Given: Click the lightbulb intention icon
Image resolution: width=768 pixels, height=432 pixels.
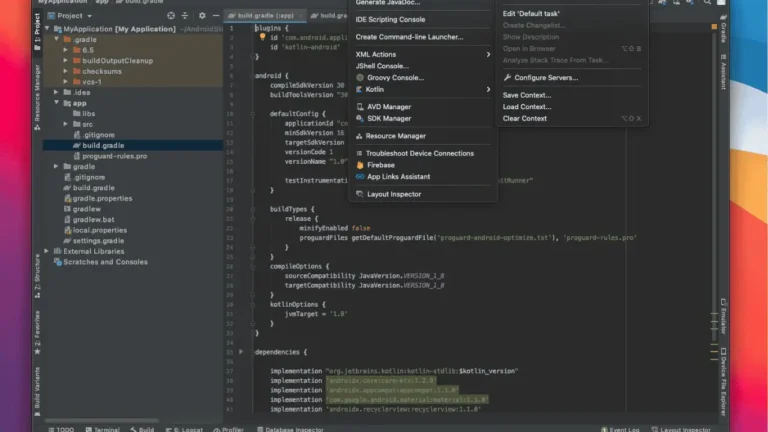Looking at the screenshot, I should pos(263,37).
